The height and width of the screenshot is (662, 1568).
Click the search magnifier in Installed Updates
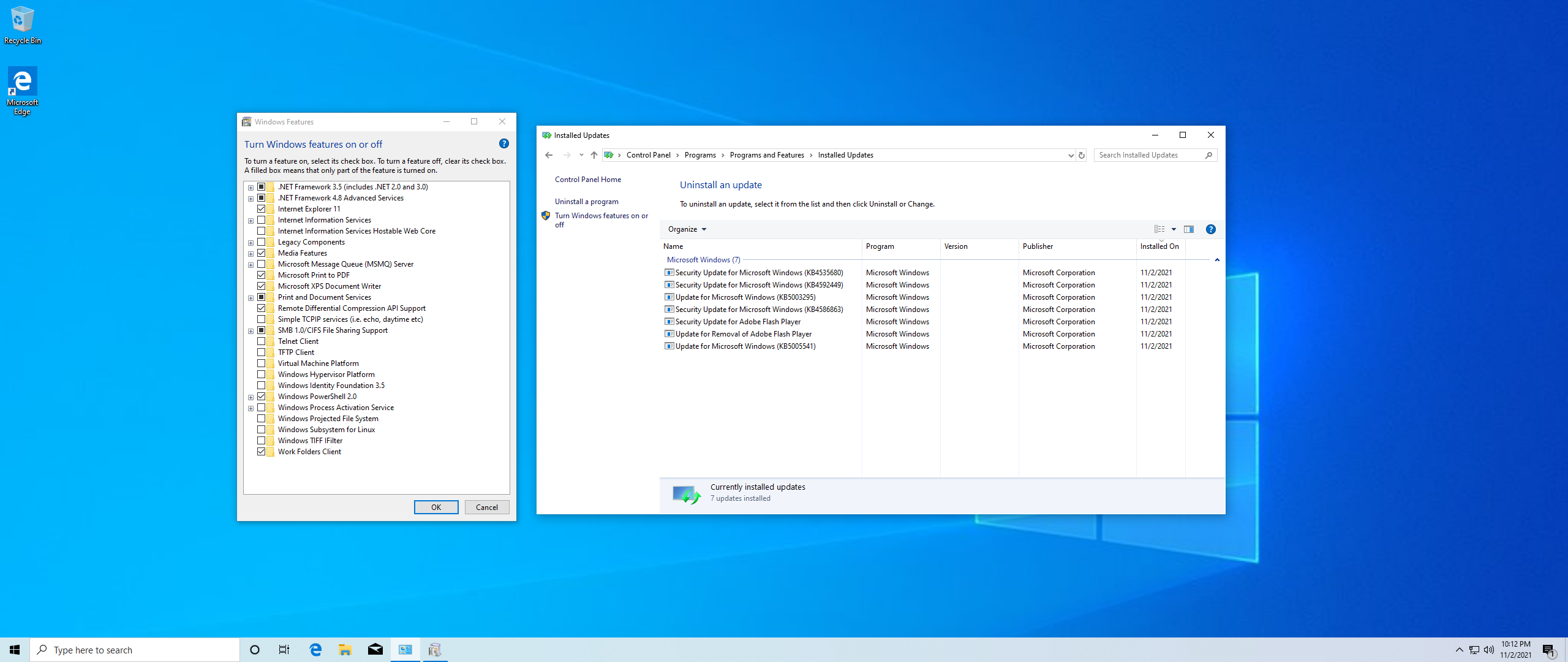pos(1208,155)
